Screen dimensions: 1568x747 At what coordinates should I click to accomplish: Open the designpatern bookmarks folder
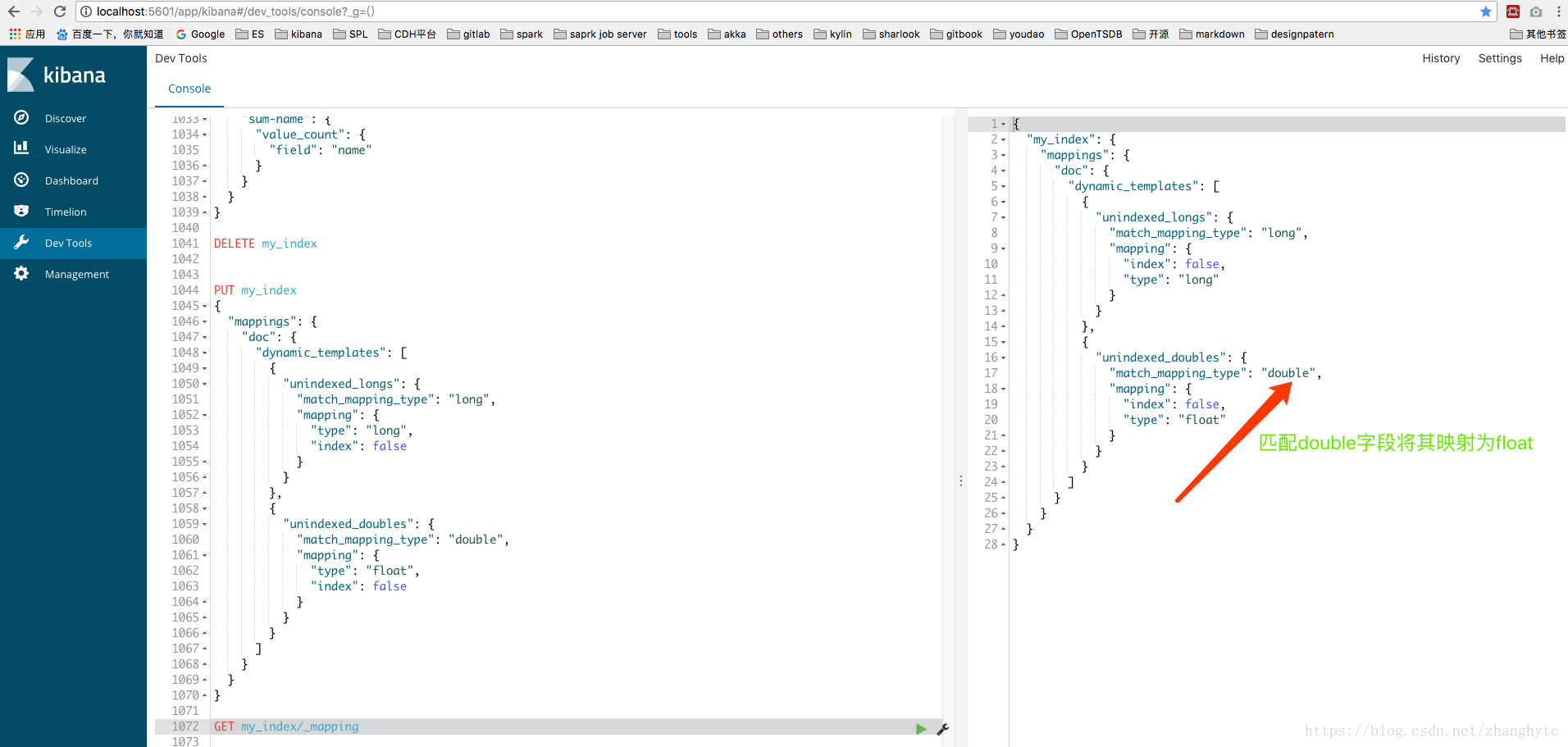click(x=1294, y=34)
